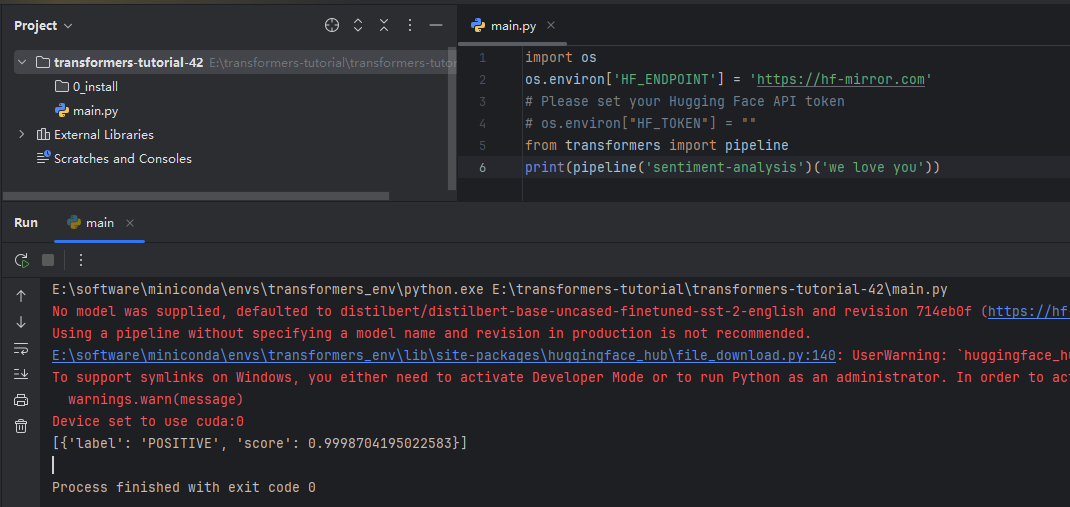The height and width of the screenshot is (507, 1070).
Task: Open the truncated https://hf link in console
Action: tap(1028, 312)
